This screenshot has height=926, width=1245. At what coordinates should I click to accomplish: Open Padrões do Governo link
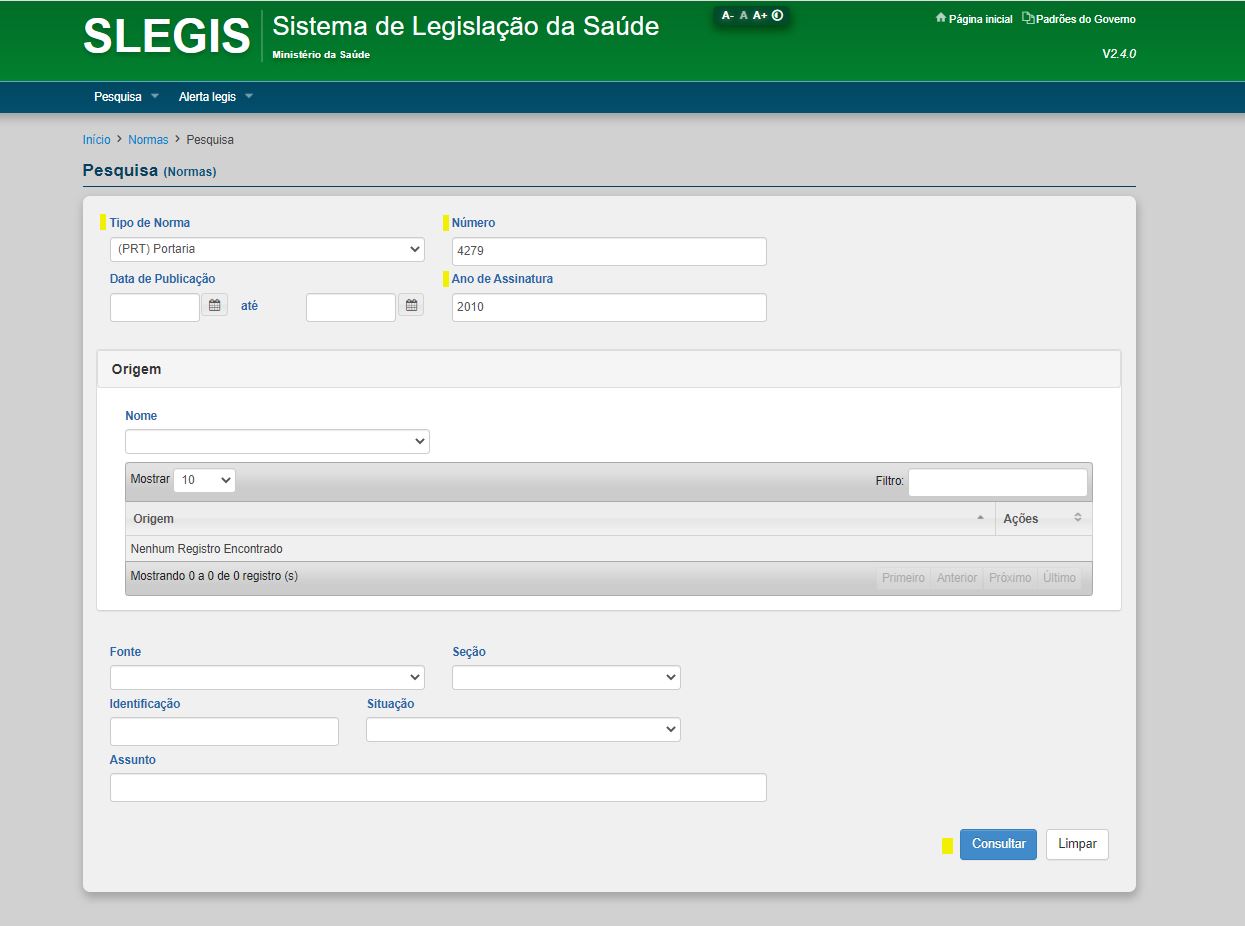(x=1079, y=19)
